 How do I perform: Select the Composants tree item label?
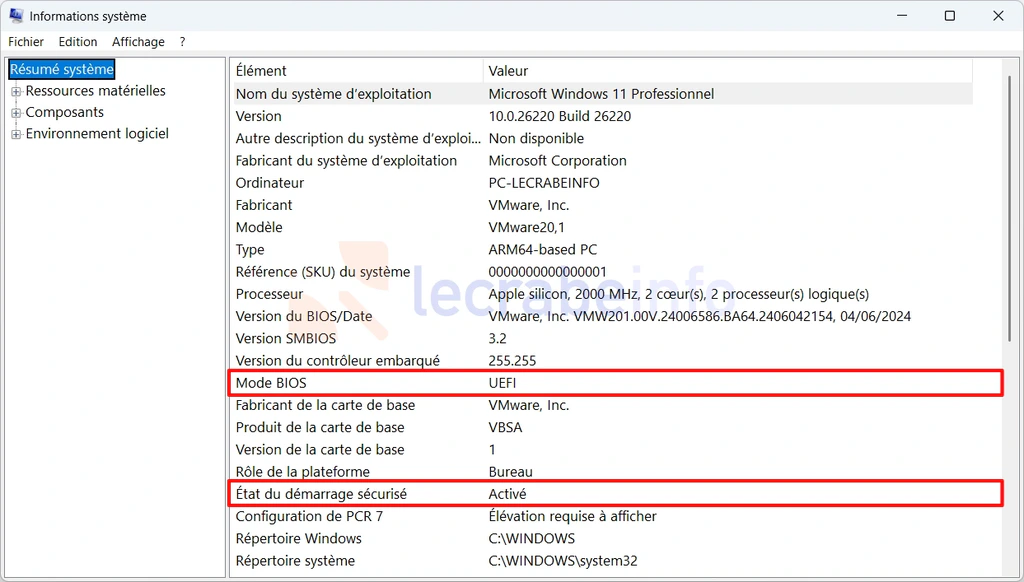coord(65,113)
